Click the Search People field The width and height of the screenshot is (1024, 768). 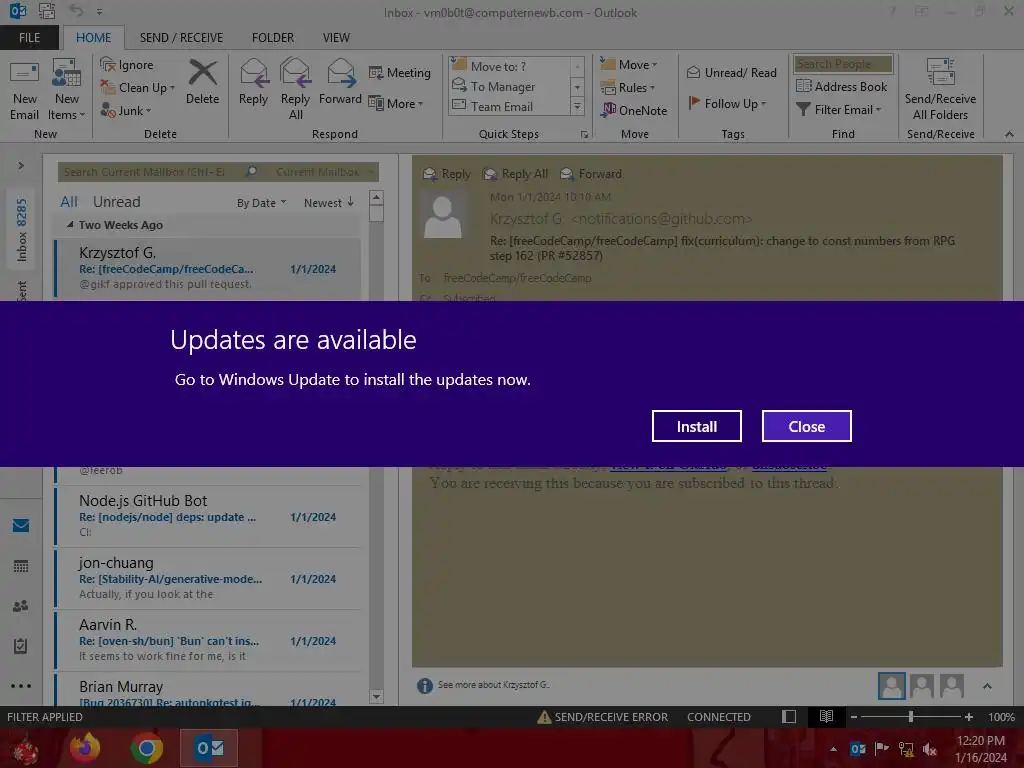tap(843, 64)
